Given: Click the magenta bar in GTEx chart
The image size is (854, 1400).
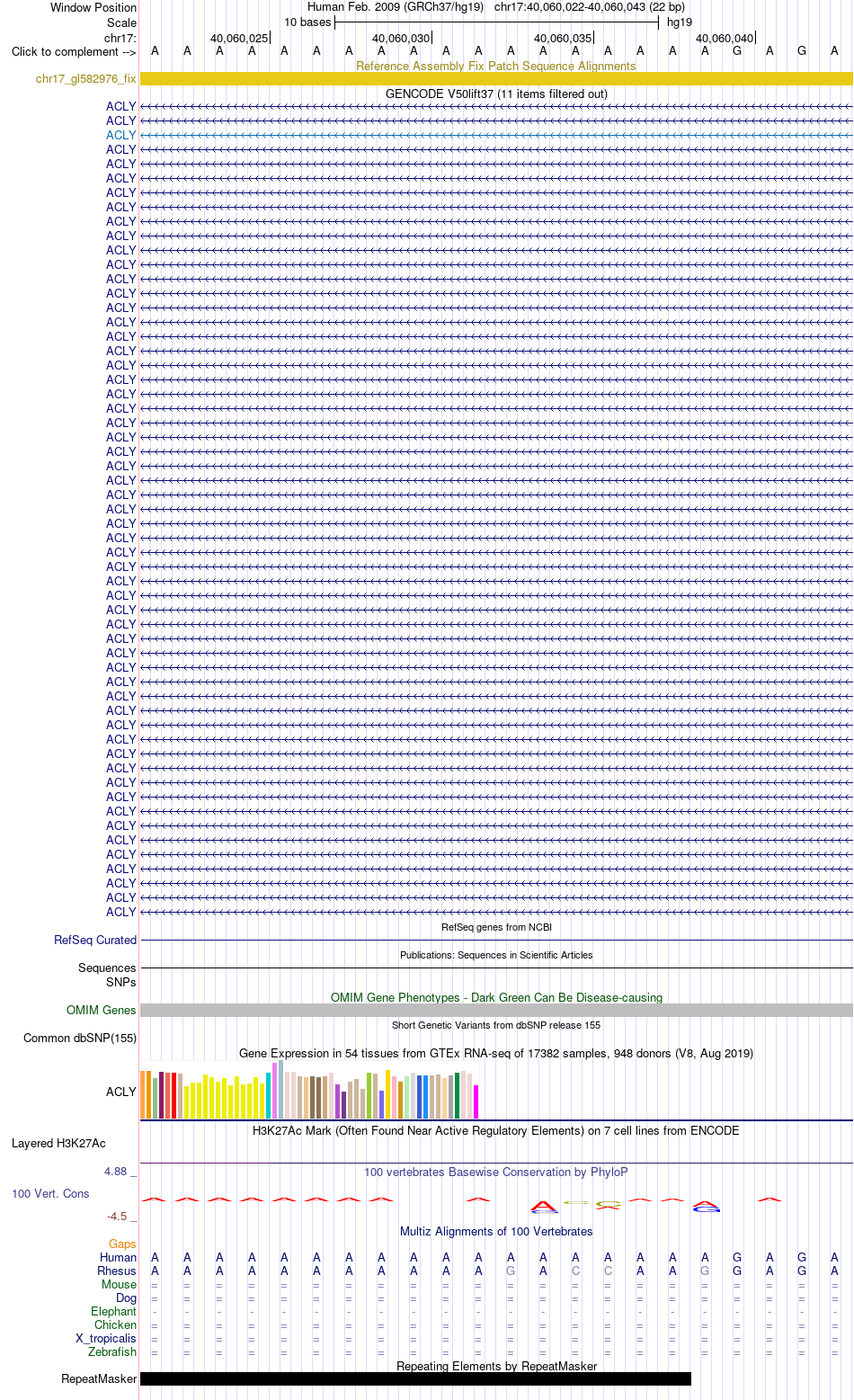Looking at the screenshot, I should tap(476, 1101).
